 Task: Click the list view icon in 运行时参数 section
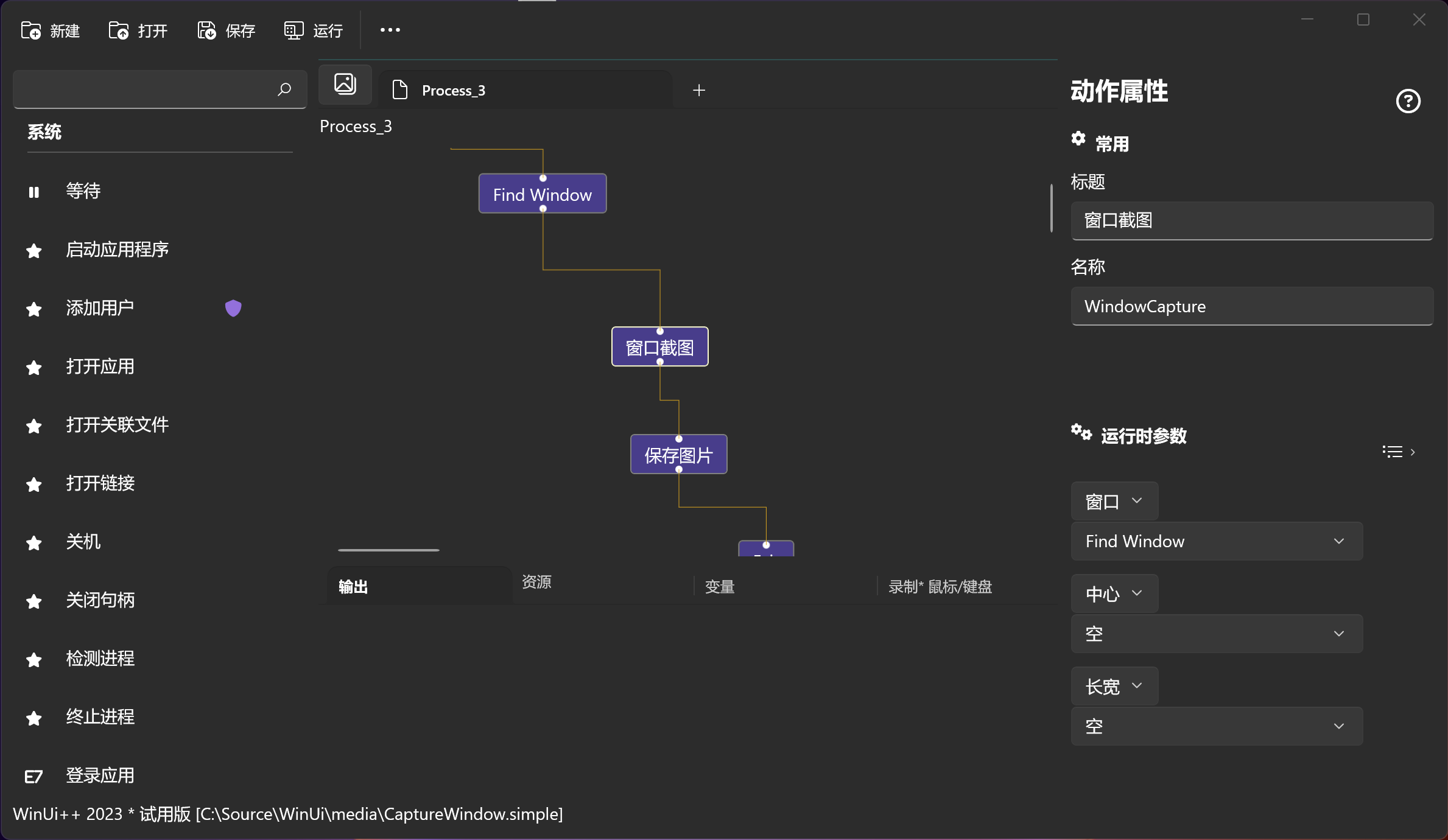pyautogui.click(x=1393, y=451)
